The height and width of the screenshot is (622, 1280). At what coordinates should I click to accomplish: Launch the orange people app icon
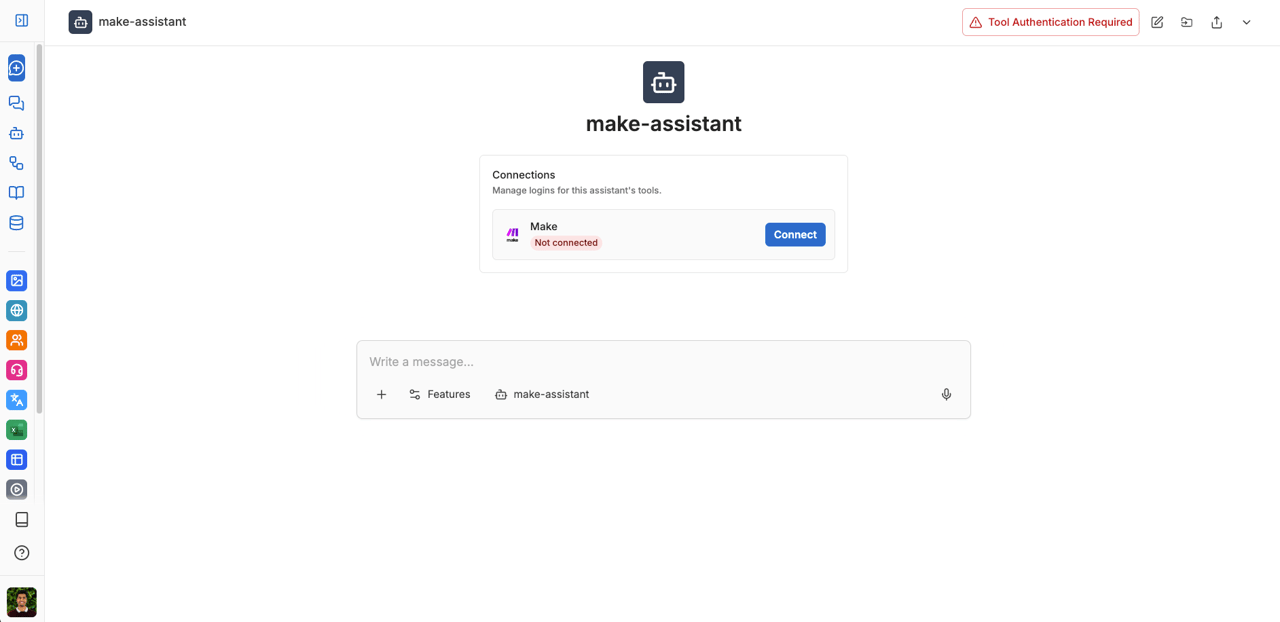pyautogui.click(x=17, y=341)
